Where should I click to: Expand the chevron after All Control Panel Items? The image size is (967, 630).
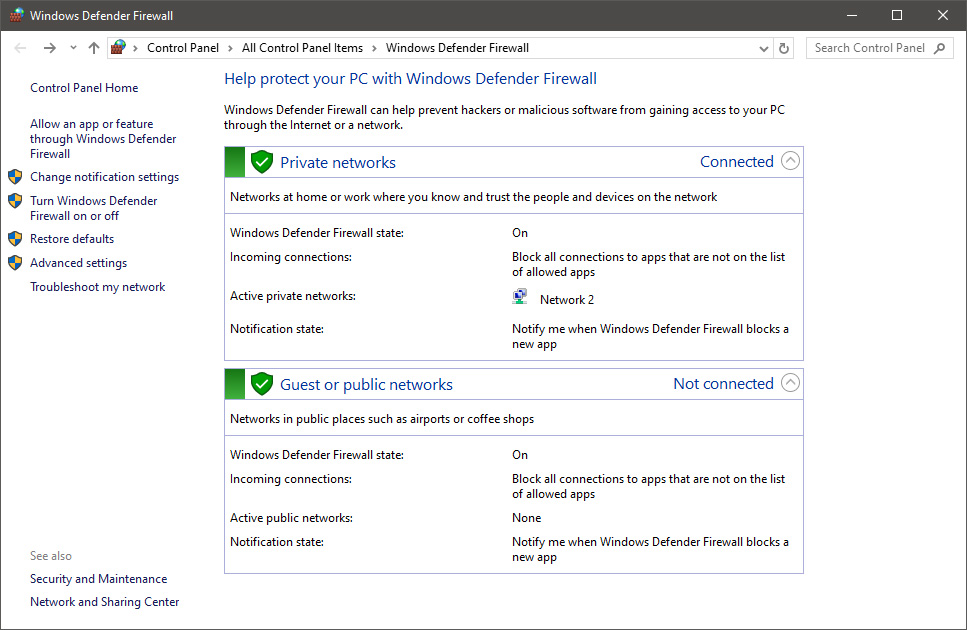pyautogui.click(x=374, y=48)
